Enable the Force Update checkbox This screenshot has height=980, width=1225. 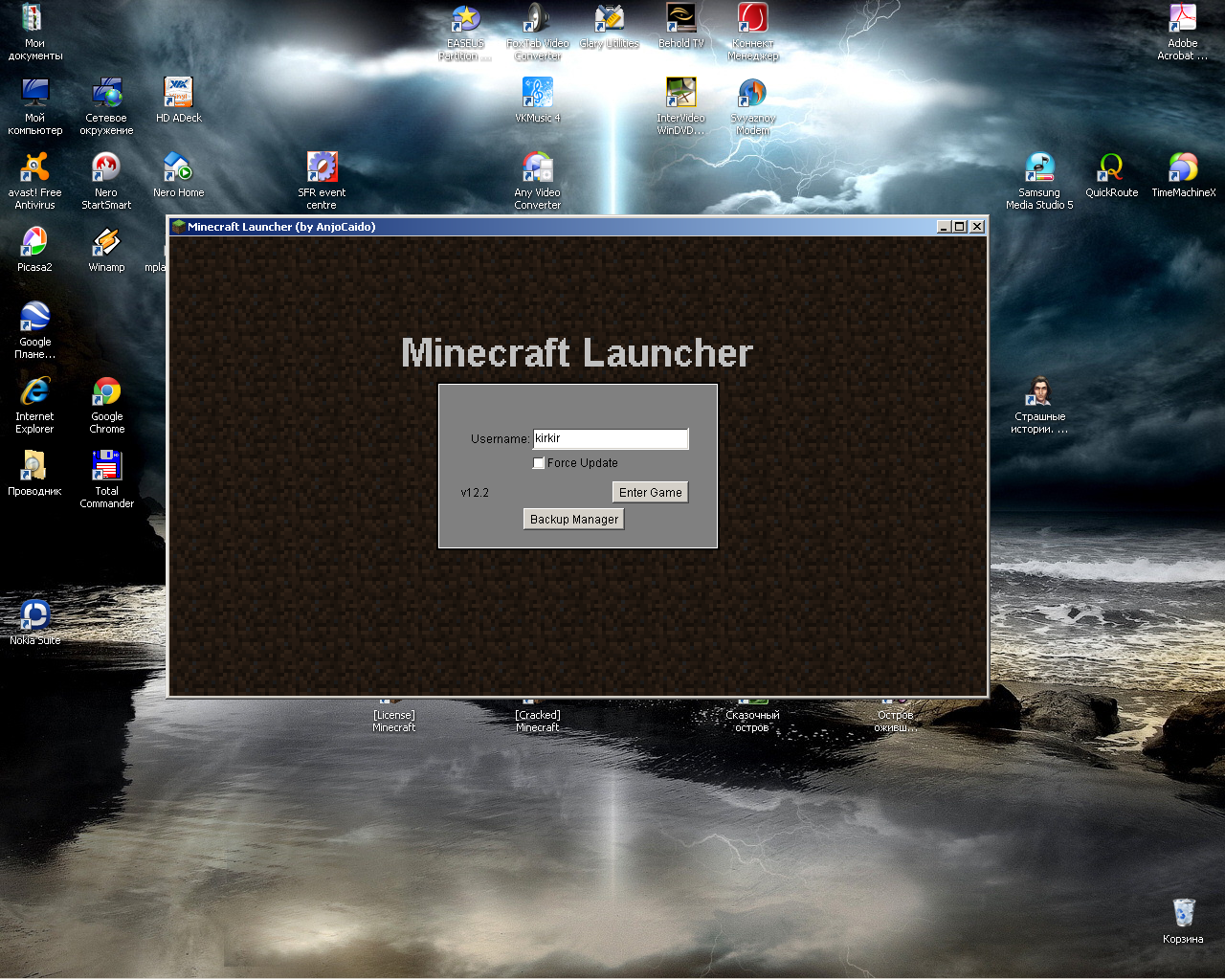pyautogui.click(x=539, y=463)
